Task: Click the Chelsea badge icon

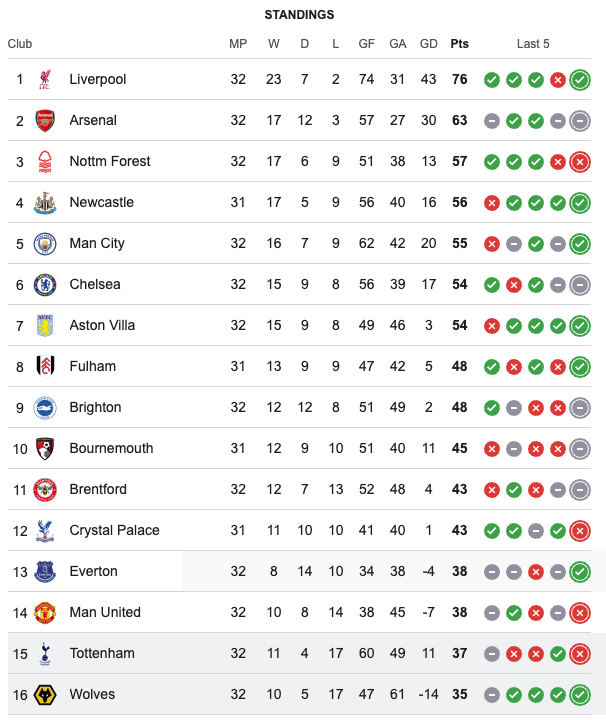Action: (45, 285)
